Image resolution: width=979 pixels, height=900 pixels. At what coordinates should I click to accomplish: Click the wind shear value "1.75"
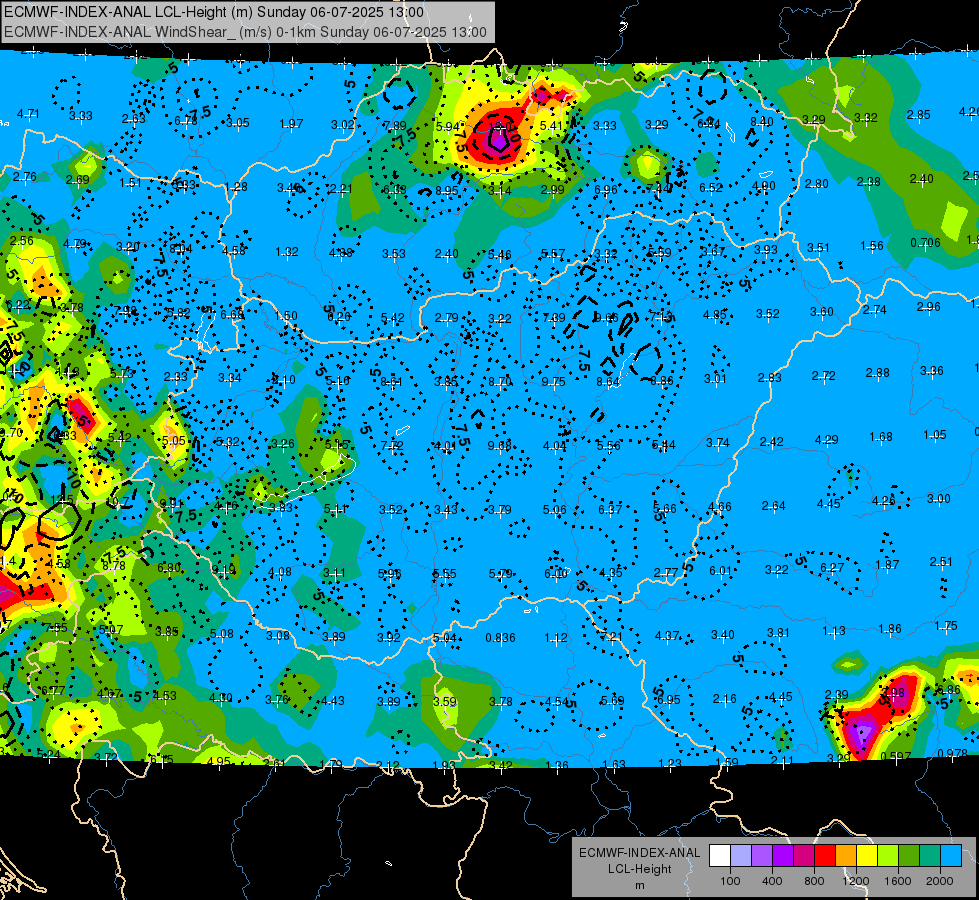pyautogui.click(x=946, y=626)
